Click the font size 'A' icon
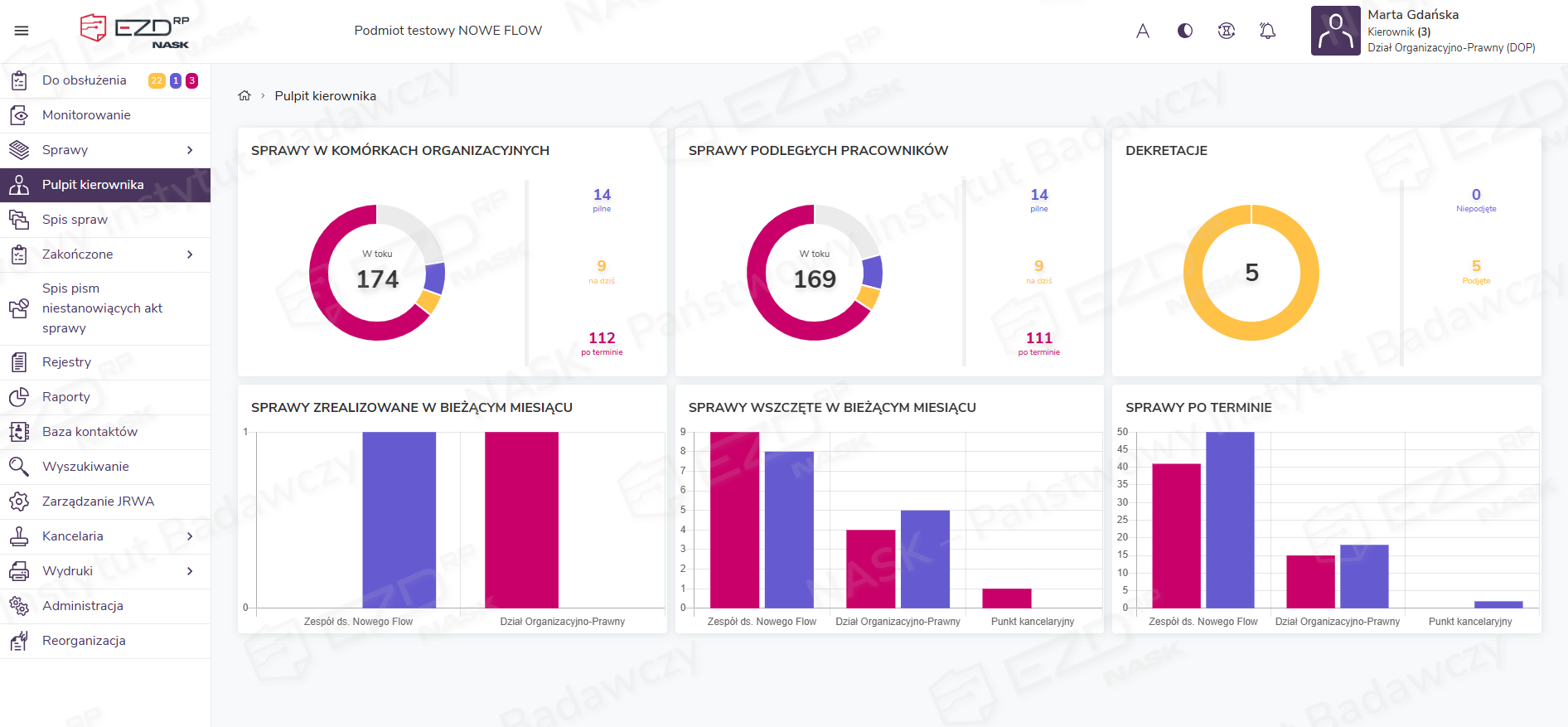 (x=1143, y=31)
